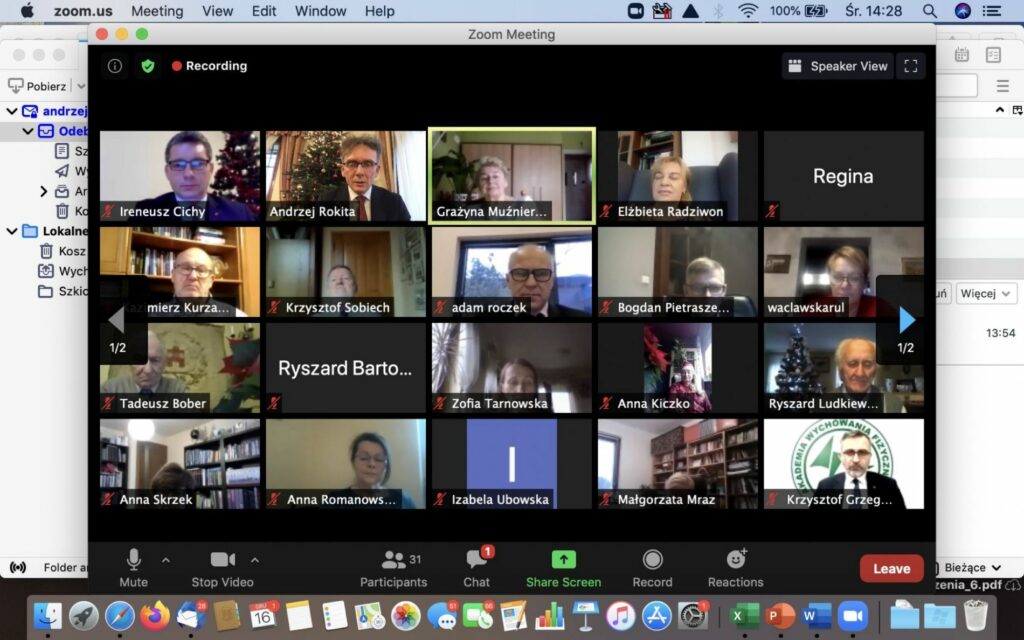Open the Music app from the Dock

620,616
